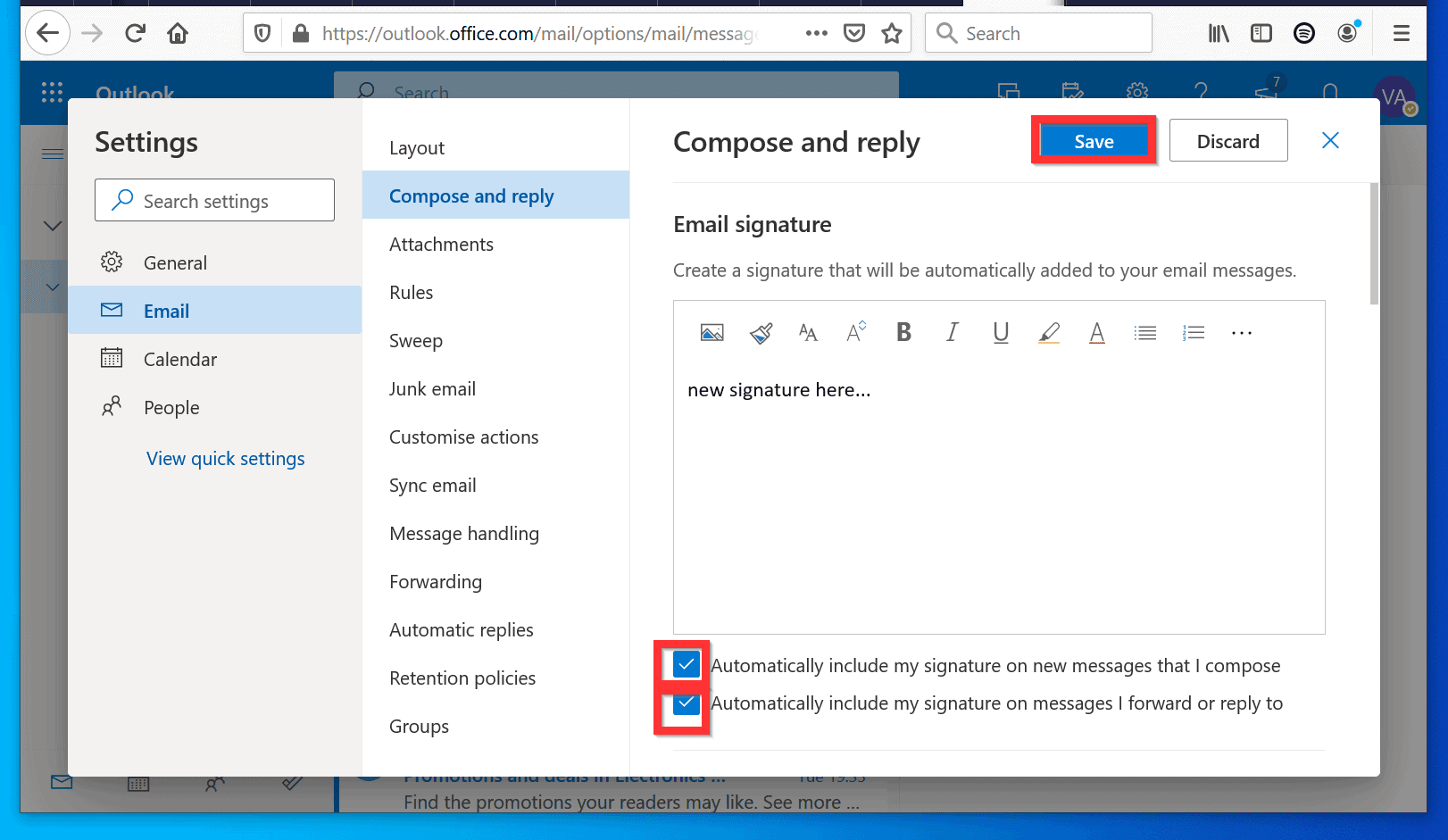Switch to the Email settings category
This screenshot has height=840, width=1448.
(166, 311)
